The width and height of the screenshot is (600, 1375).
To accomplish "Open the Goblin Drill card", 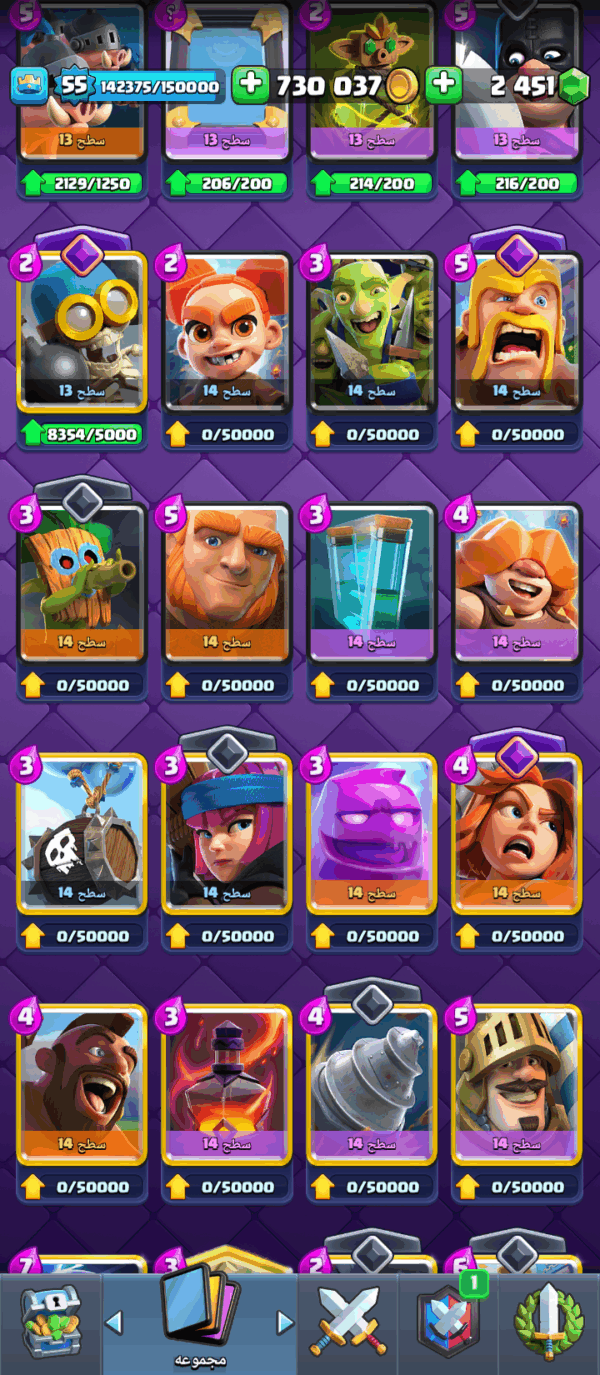I will (x=372, y=1085).
